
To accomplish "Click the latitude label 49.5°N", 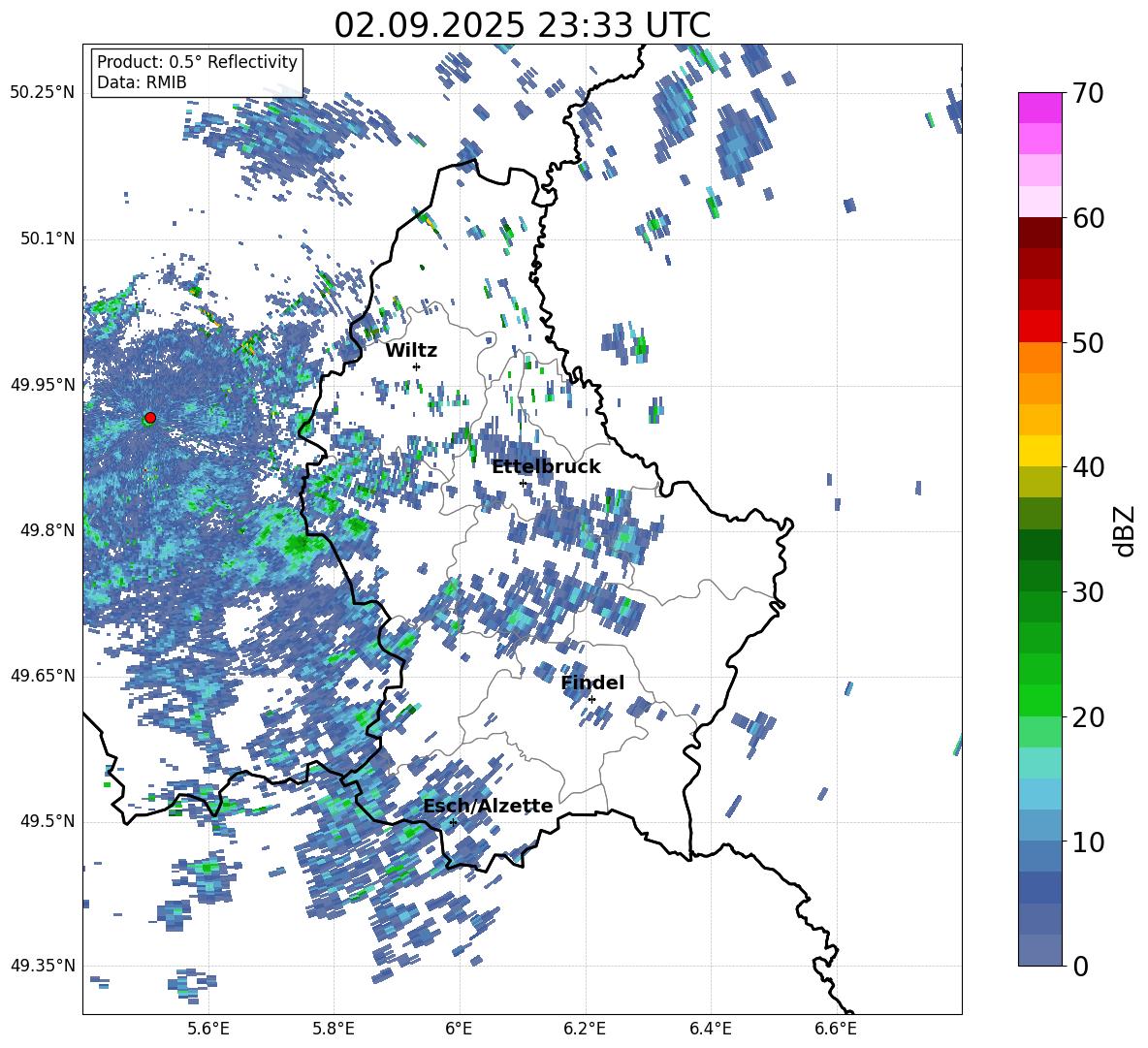I will (47, 821).
